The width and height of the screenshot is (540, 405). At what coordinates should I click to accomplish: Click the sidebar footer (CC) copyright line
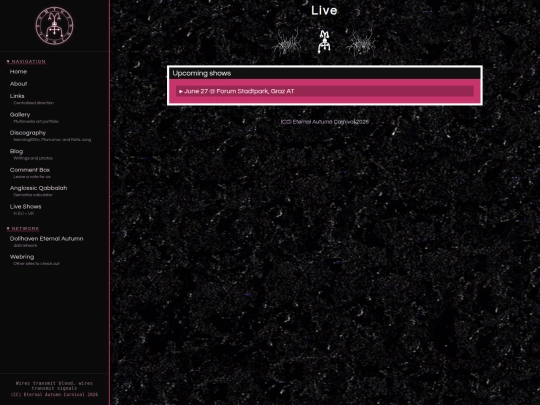tap(54, 394)
